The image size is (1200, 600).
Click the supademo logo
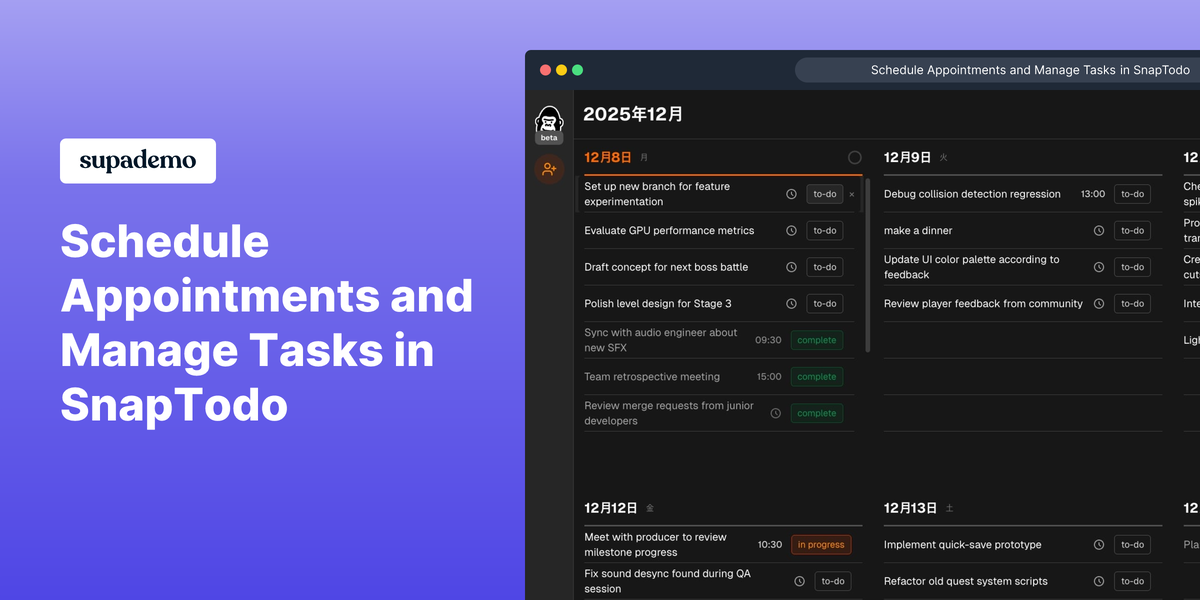(x=138, y=161)
